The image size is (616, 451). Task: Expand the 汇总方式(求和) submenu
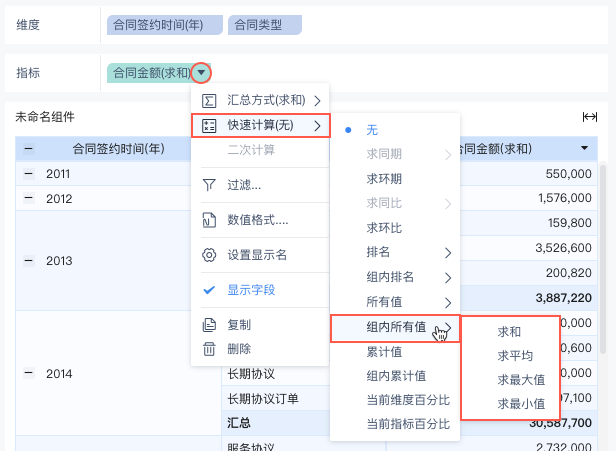point(260,101)
